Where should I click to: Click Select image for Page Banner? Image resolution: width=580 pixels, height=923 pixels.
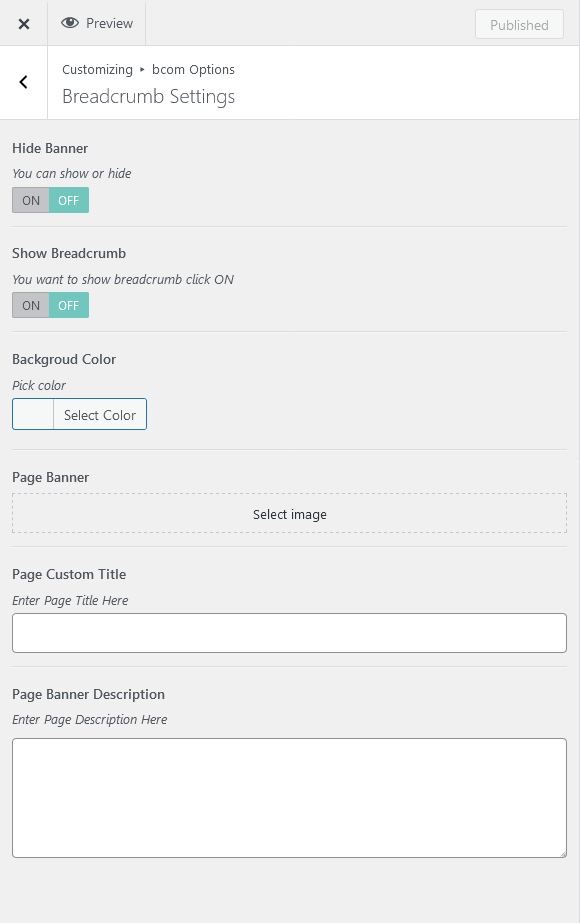[289, 513]
